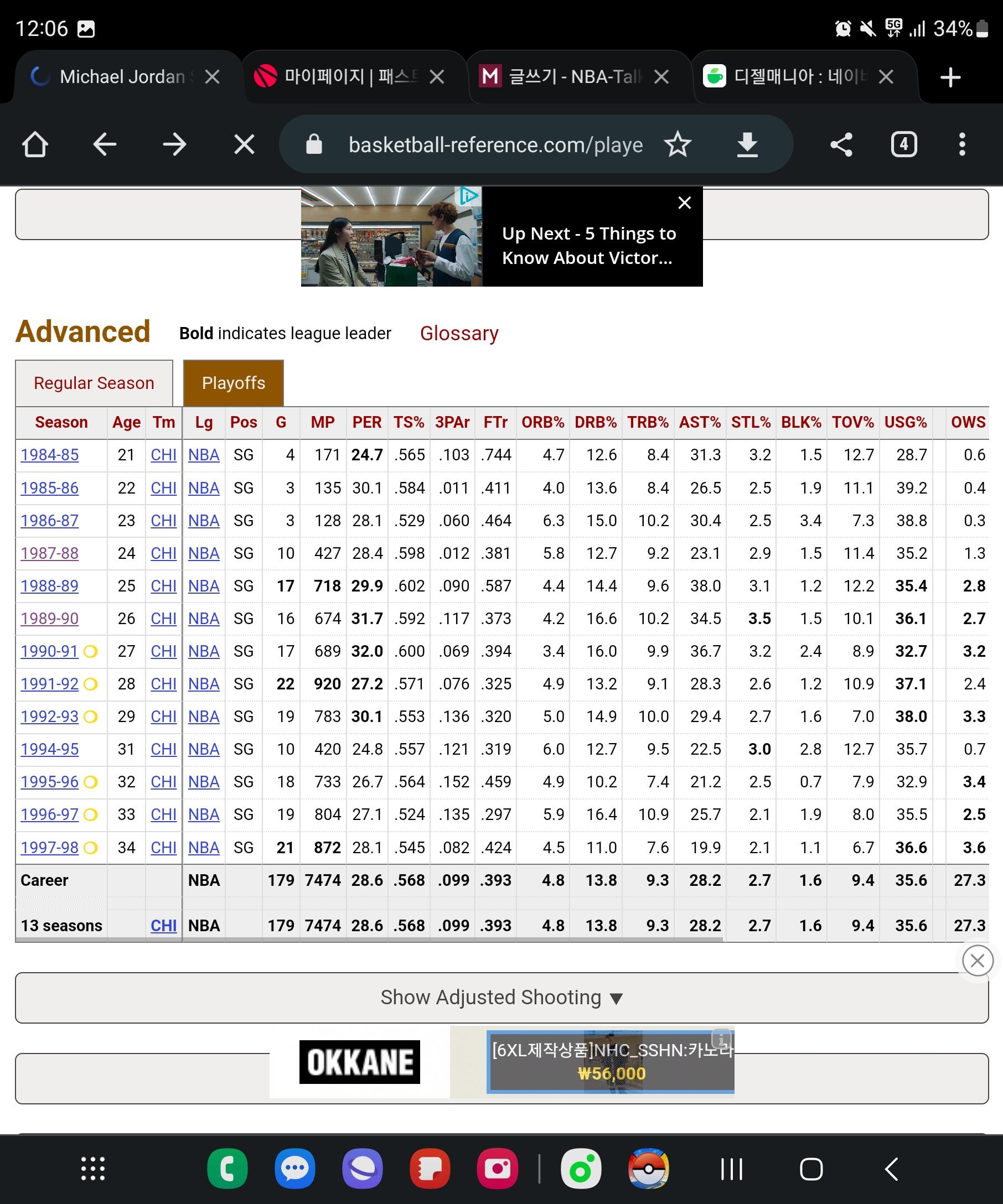Open the browser three-dot menu
Viewport: 1003px width, 1204px height.
point(962,144)
